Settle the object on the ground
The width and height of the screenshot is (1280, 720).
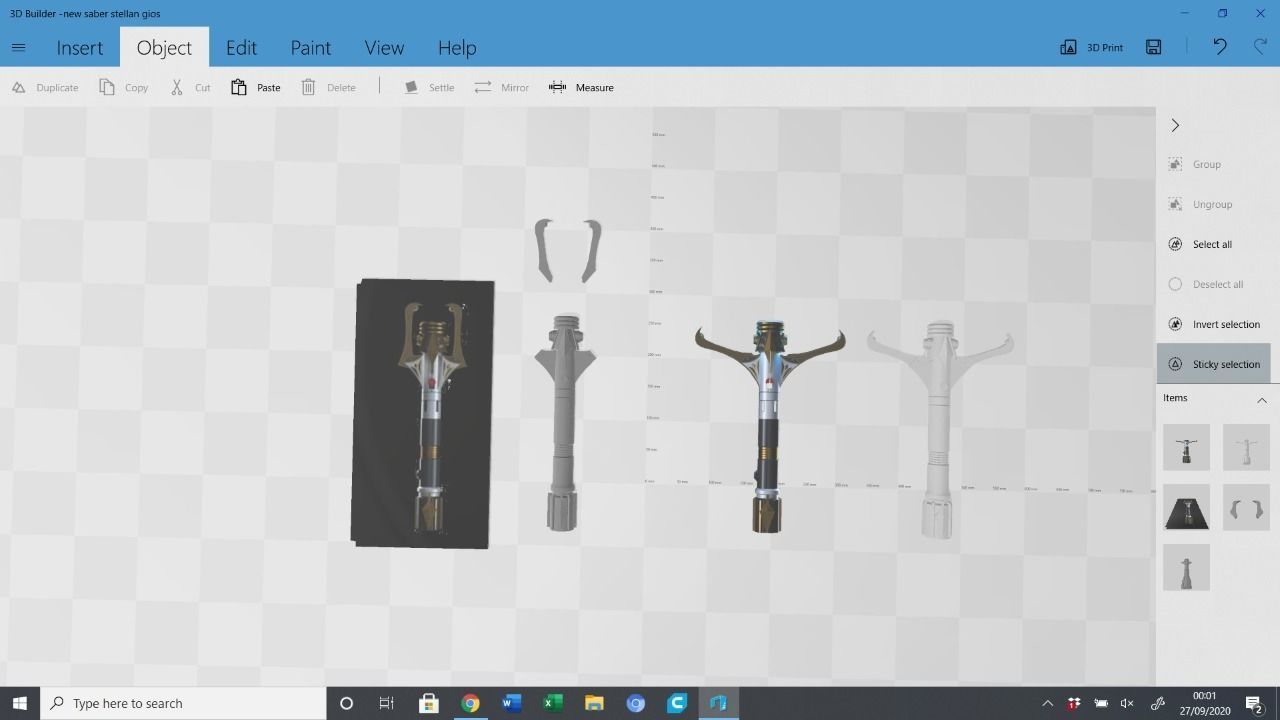tap(429, 87)
